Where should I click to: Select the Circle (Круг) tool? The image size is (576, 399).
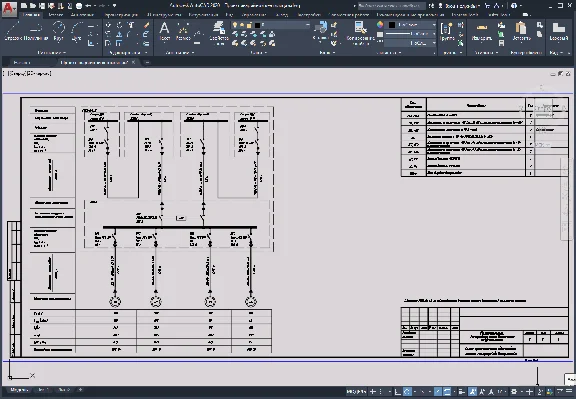(x=58, y=31)
